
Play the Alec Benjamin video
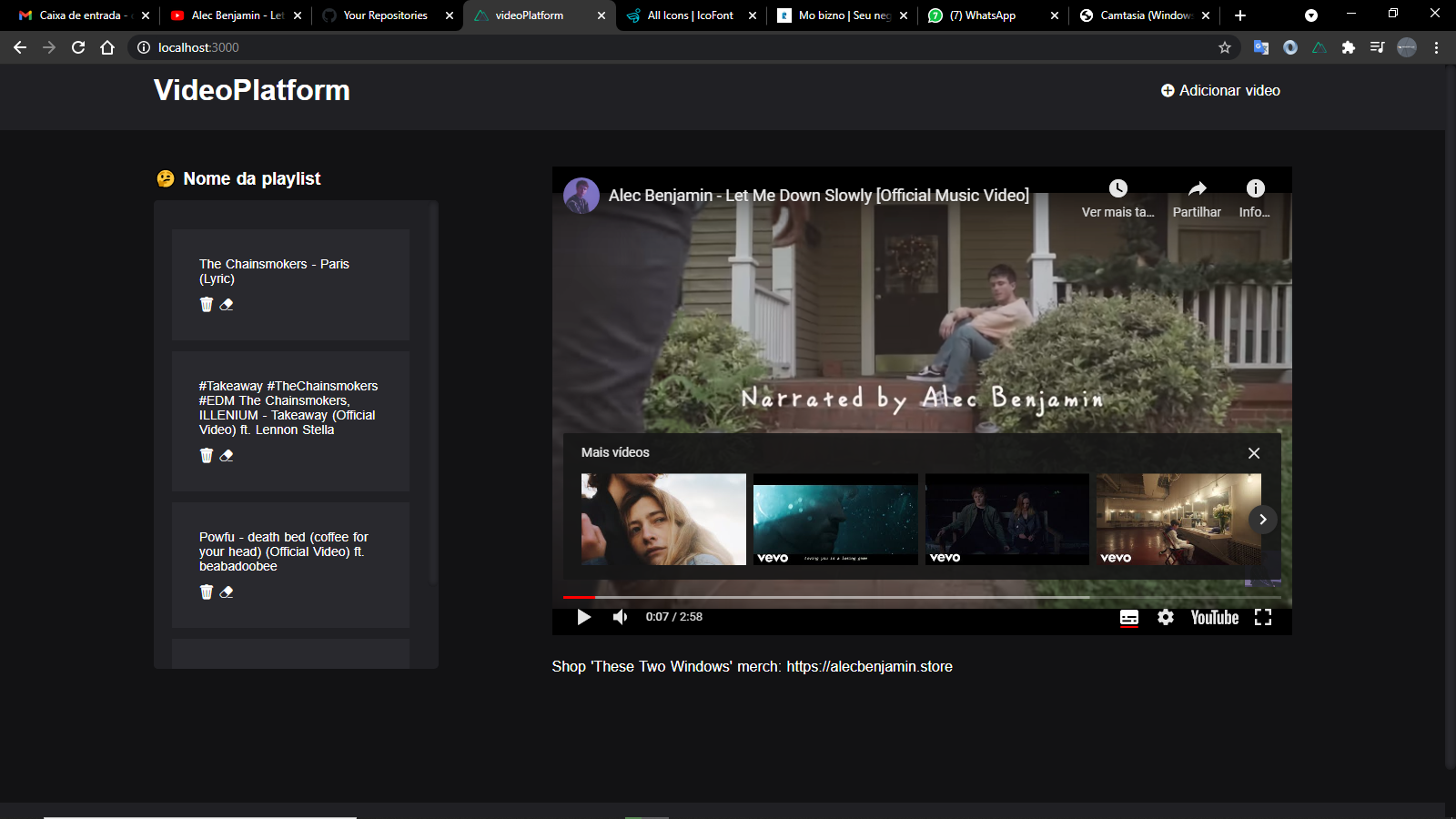coord(583,617)
